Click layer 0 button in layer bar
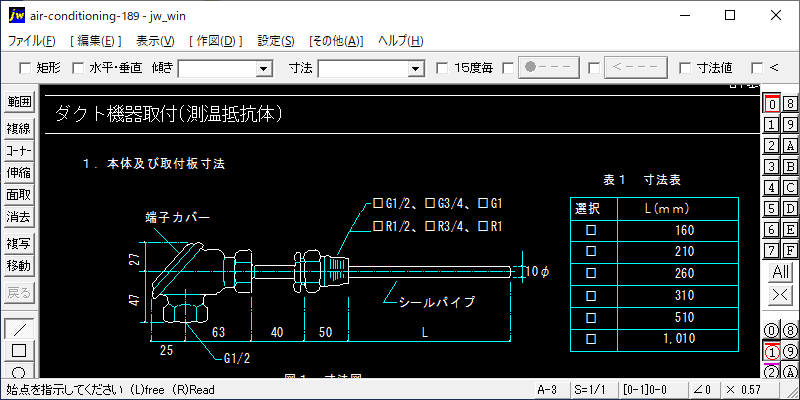Screen dimensions: 800x400 (771, 103)
